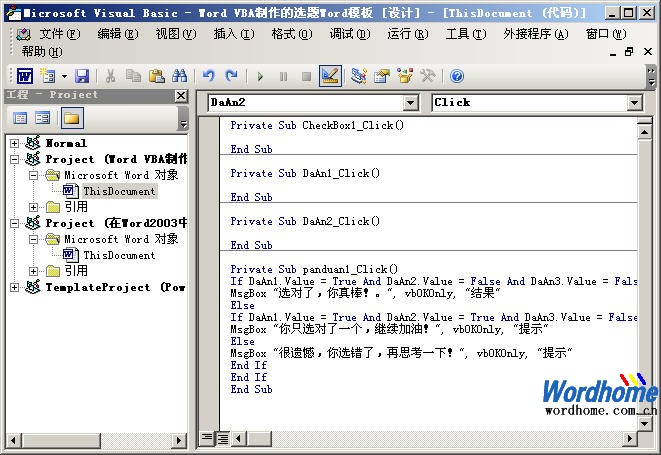
Task: Open the Properties Window toolbar icon
Action: (382, 76)
